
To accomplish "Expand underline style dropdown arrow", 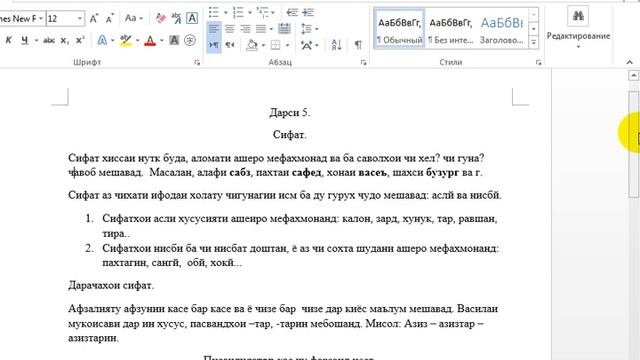I will click(36, 40).
